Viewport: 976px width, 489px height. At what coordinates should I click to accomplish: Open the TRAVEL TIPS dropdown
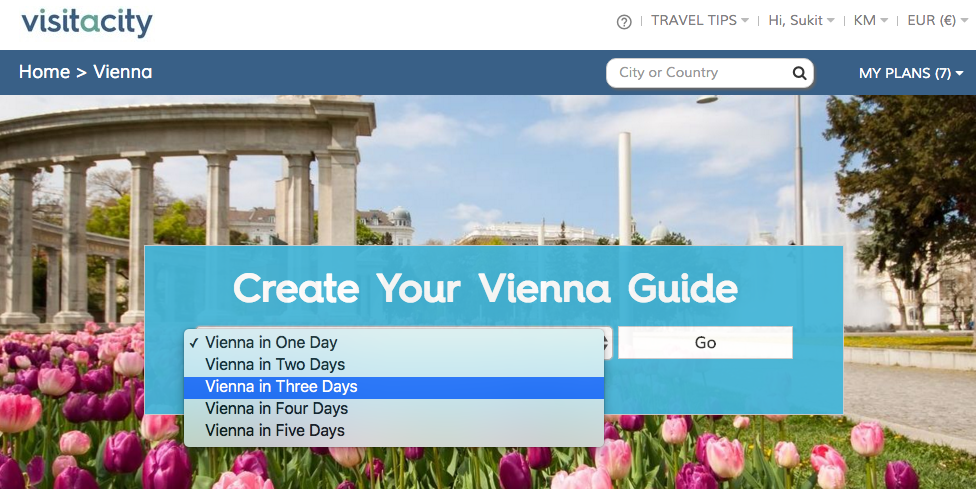click(x=700, y=21)
